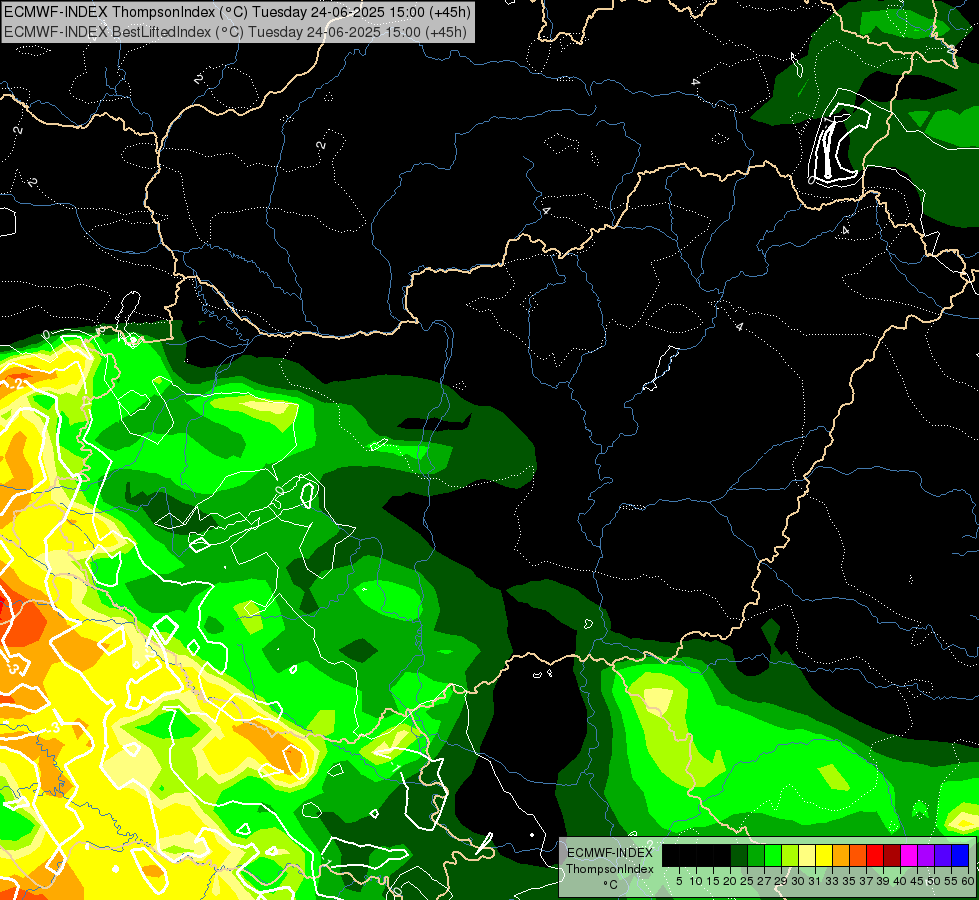Image resolution: width=979 pixels, height=900 pixels.
Task: Click the legend scale value 20
Action: point(731,881)
